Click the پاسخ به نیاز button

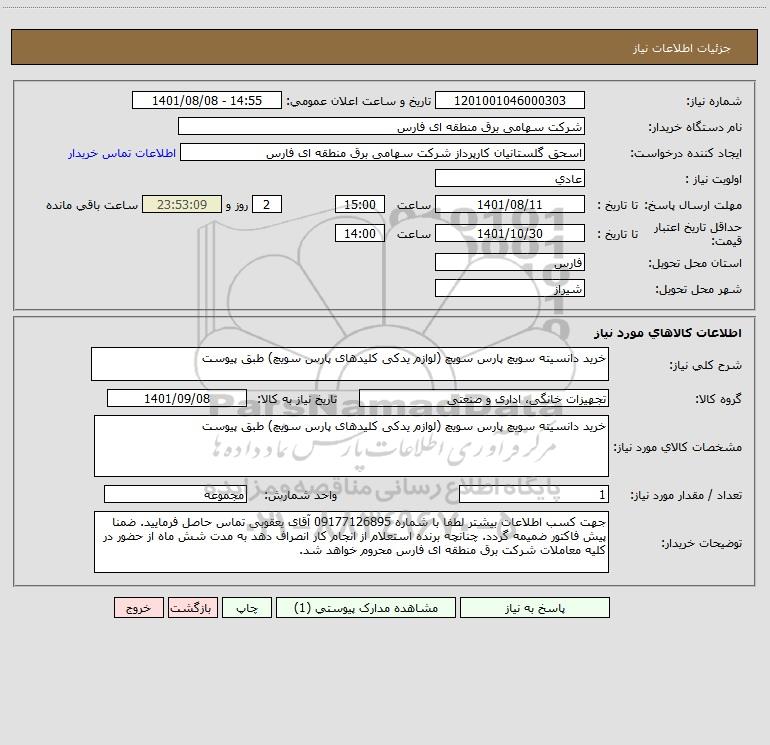pos(534,608)
